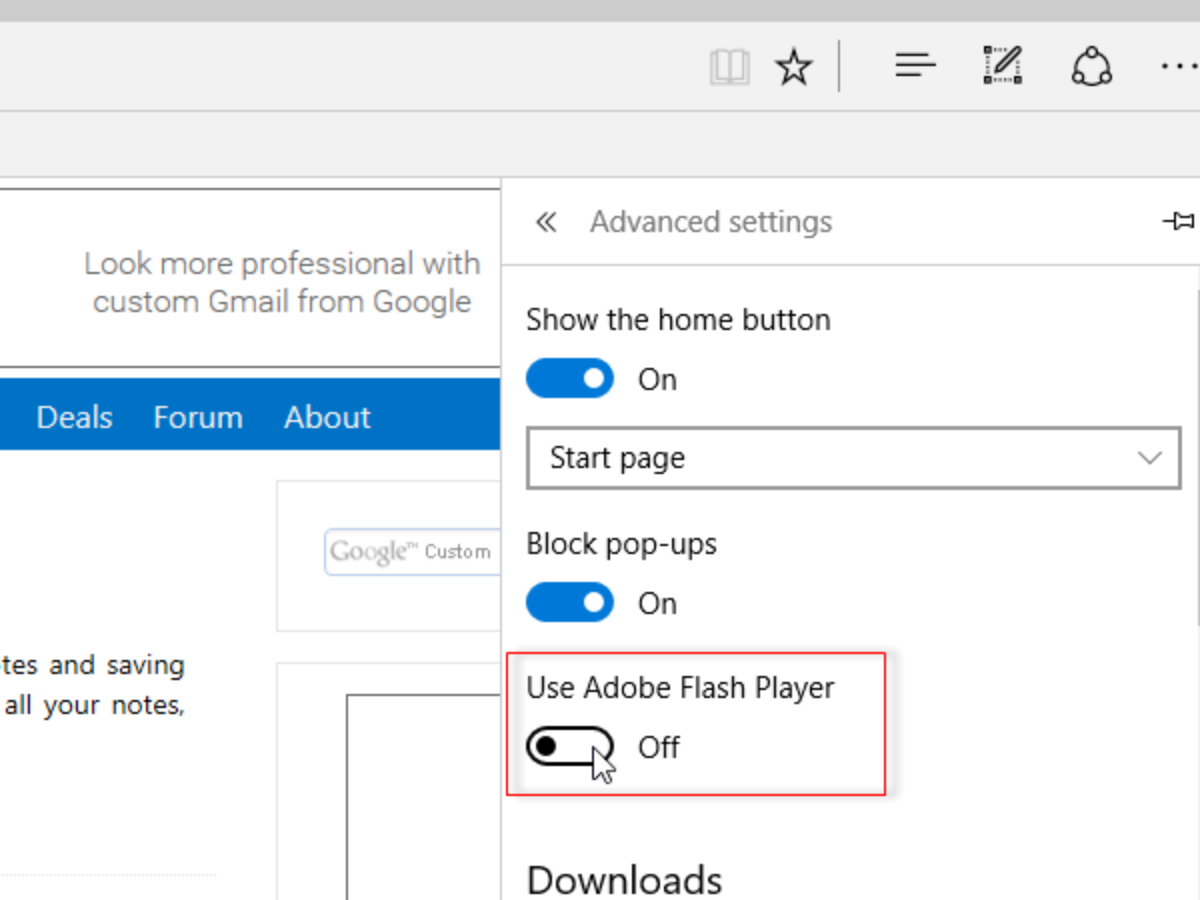Open Reading view from the toolbar
The height and width of the screenshot is (900, 1200).
click(729, 68)
